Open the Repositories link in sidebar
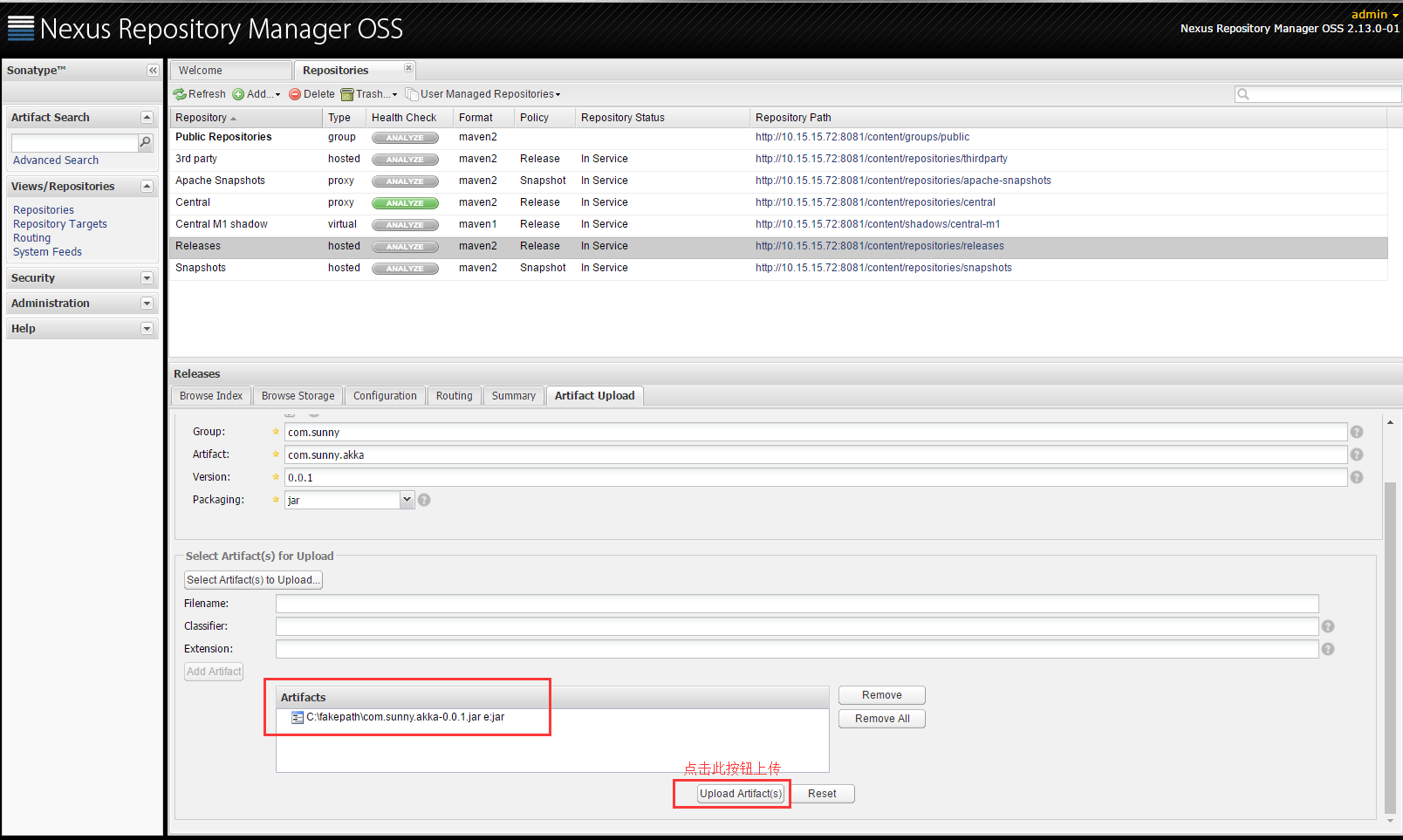Screen dimensions: 1403x840 pyautogui.click(x=44, y=210)
